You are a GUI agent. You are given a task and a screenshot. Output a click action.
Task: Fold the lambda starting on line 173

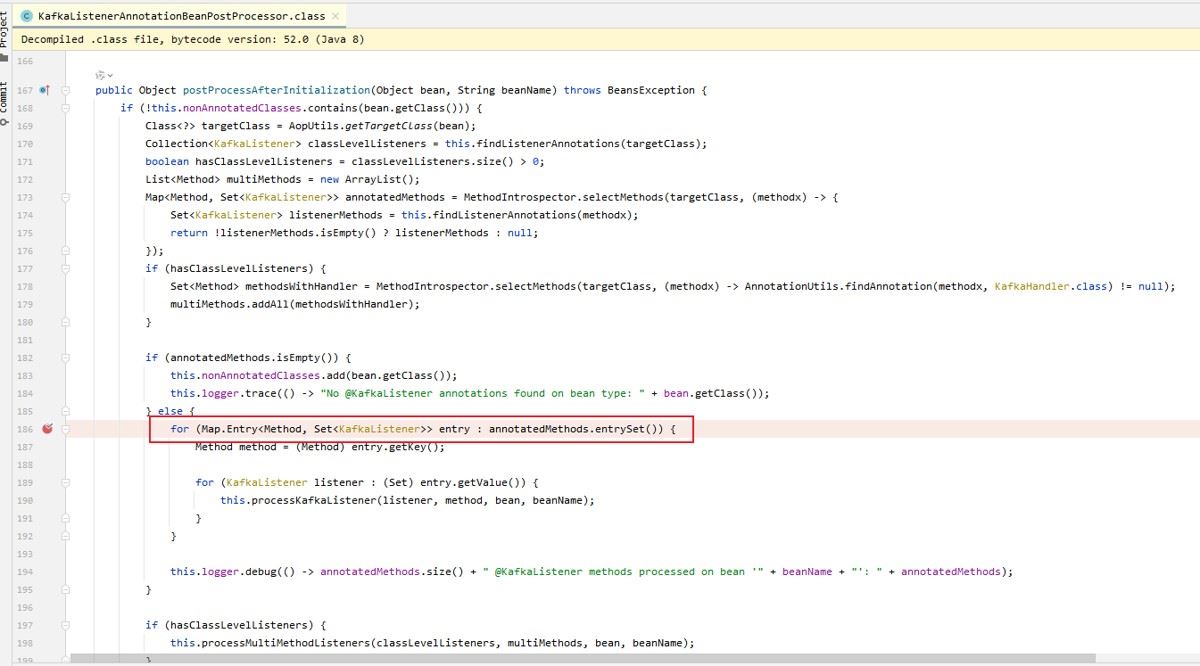pos(66,197)
